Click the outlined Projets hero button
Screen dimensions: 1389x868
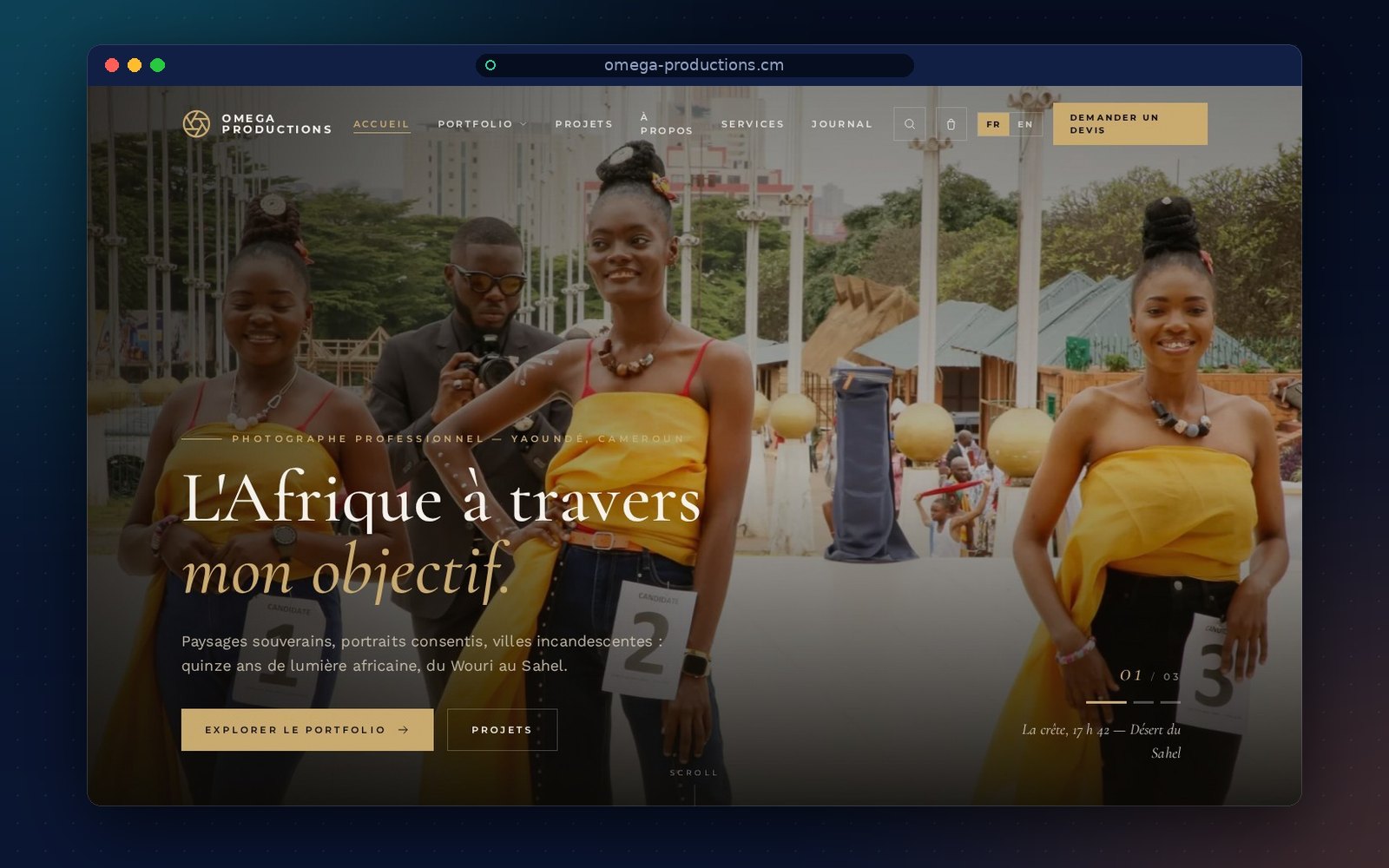pyautogui.click(x=502, y=730)
